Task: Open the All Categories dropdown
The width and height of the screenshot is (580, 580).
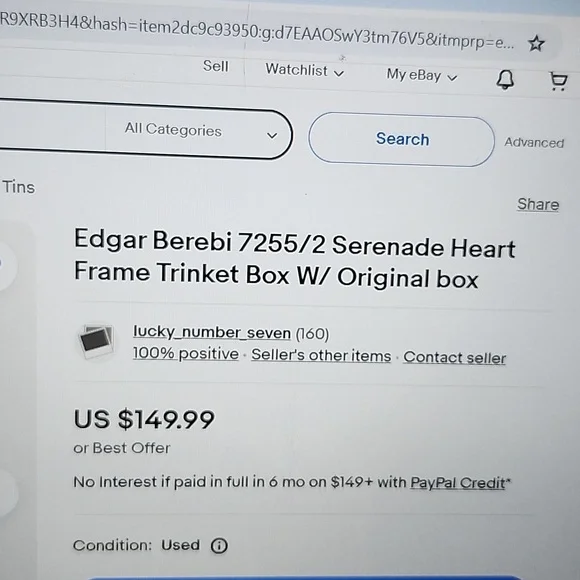Action: click(200, 131)
